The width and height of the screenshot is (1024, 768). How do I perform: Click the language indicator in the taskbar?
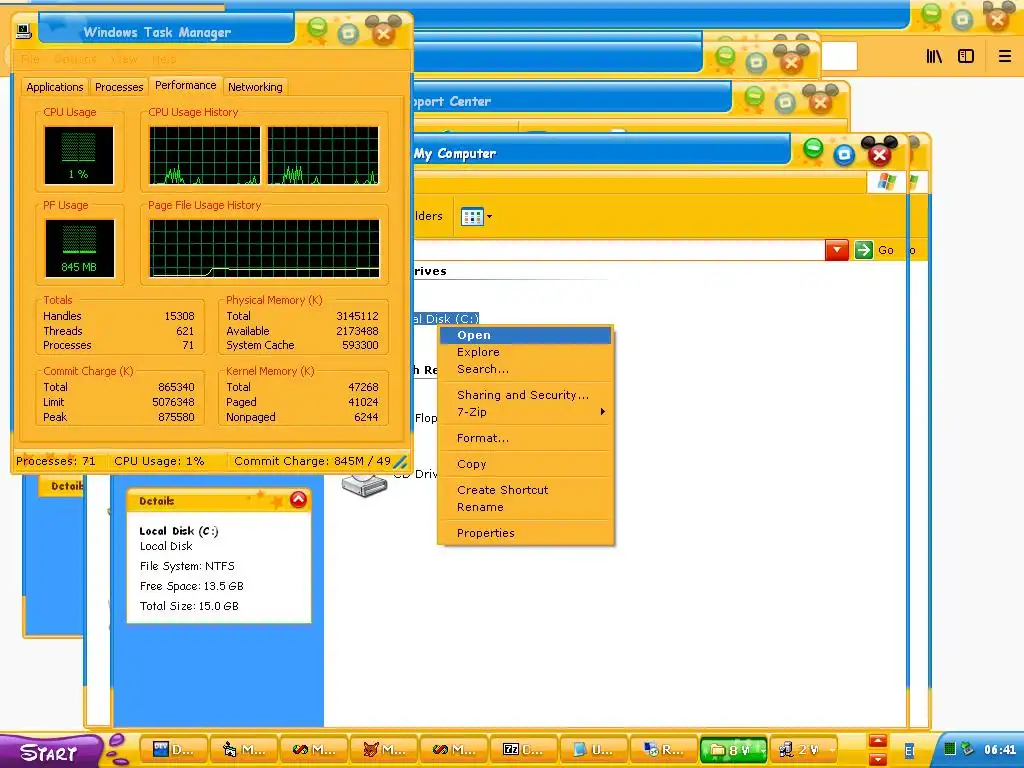(909, 751)
